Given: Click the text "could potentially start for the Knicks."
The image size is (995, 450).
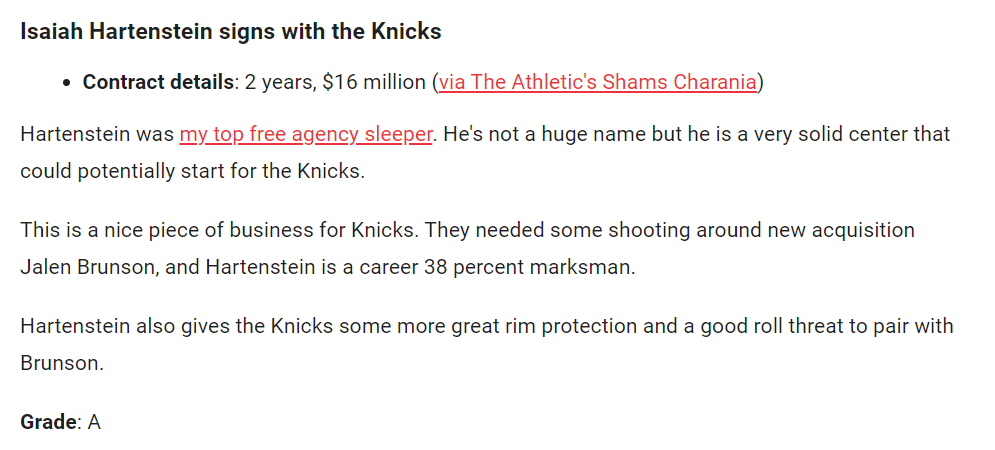Looking at the screenshot, I should point(192,170).
